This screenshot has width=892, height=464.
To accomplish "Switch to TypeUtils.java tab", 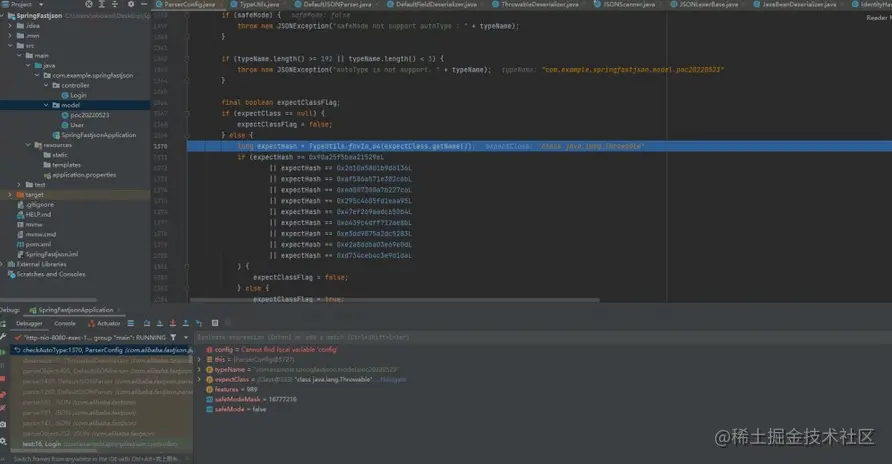I will pos(259,4).
